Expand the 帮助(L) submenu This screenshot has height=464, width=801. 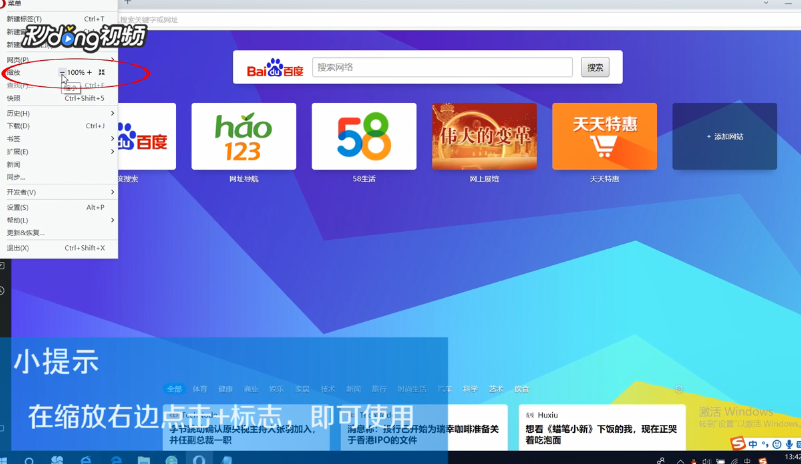click(x=59, y=220)
